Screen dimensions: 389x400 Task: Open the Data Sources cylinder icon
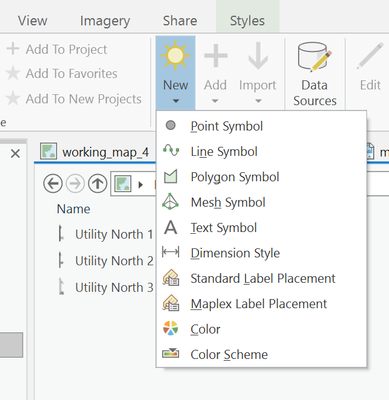314,57
